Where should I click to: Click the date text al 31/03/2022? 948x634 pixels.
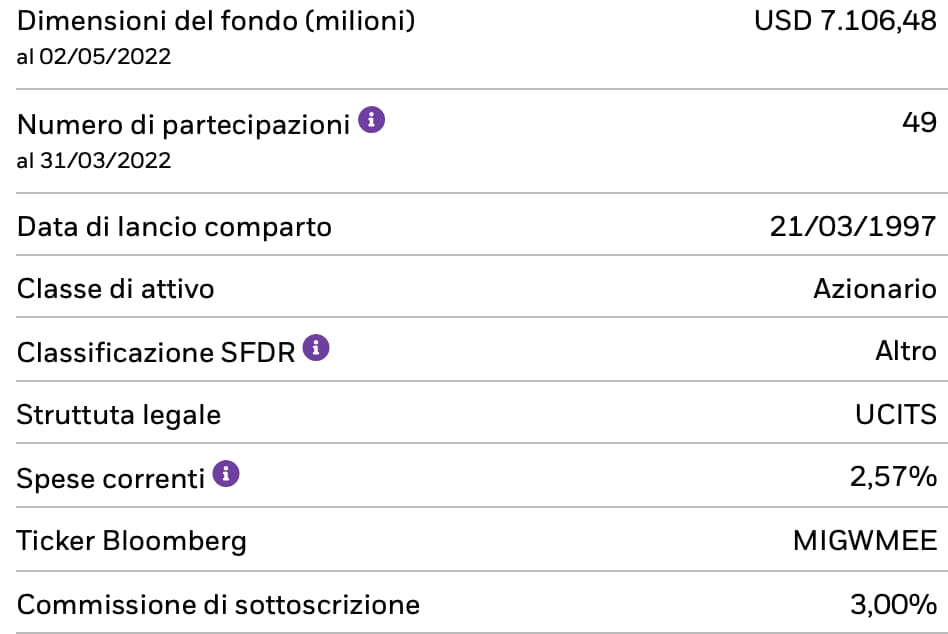pyautogui.click(x=94, y=161)
